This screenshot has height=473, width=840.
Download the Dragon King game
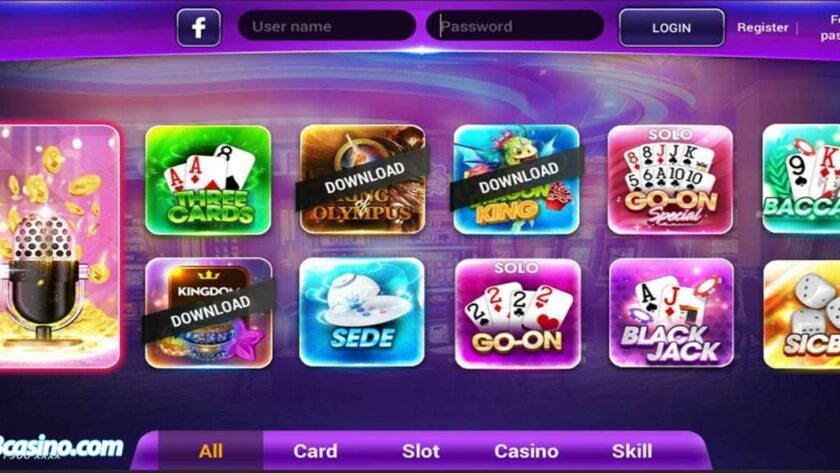click(x=516, y=179)
